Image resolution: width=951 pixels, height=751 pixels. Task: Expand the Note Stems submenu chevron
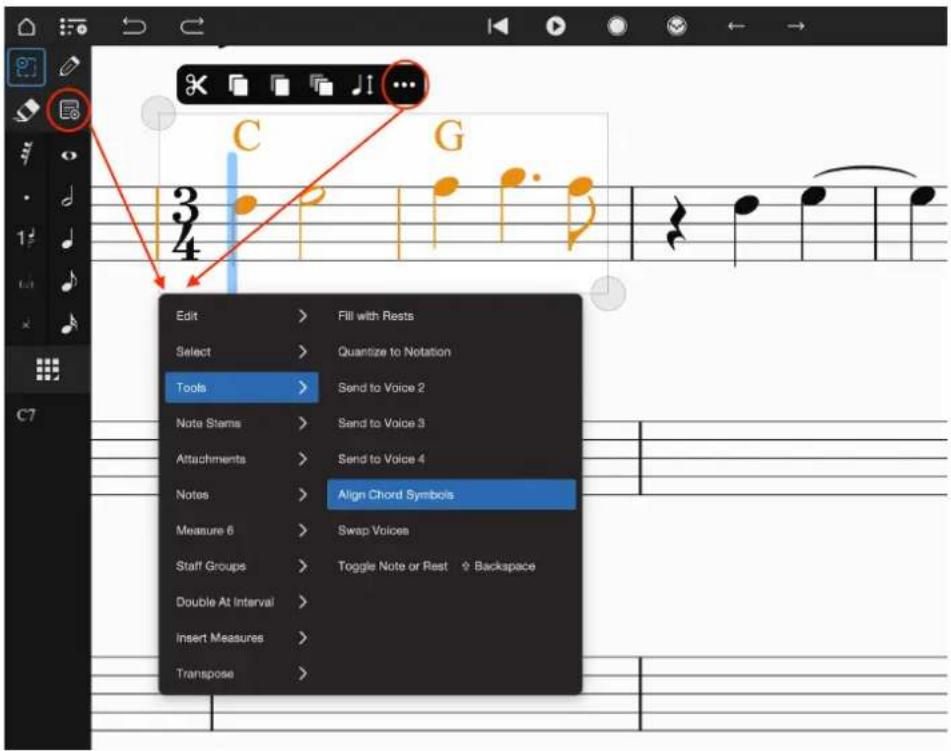303,423
